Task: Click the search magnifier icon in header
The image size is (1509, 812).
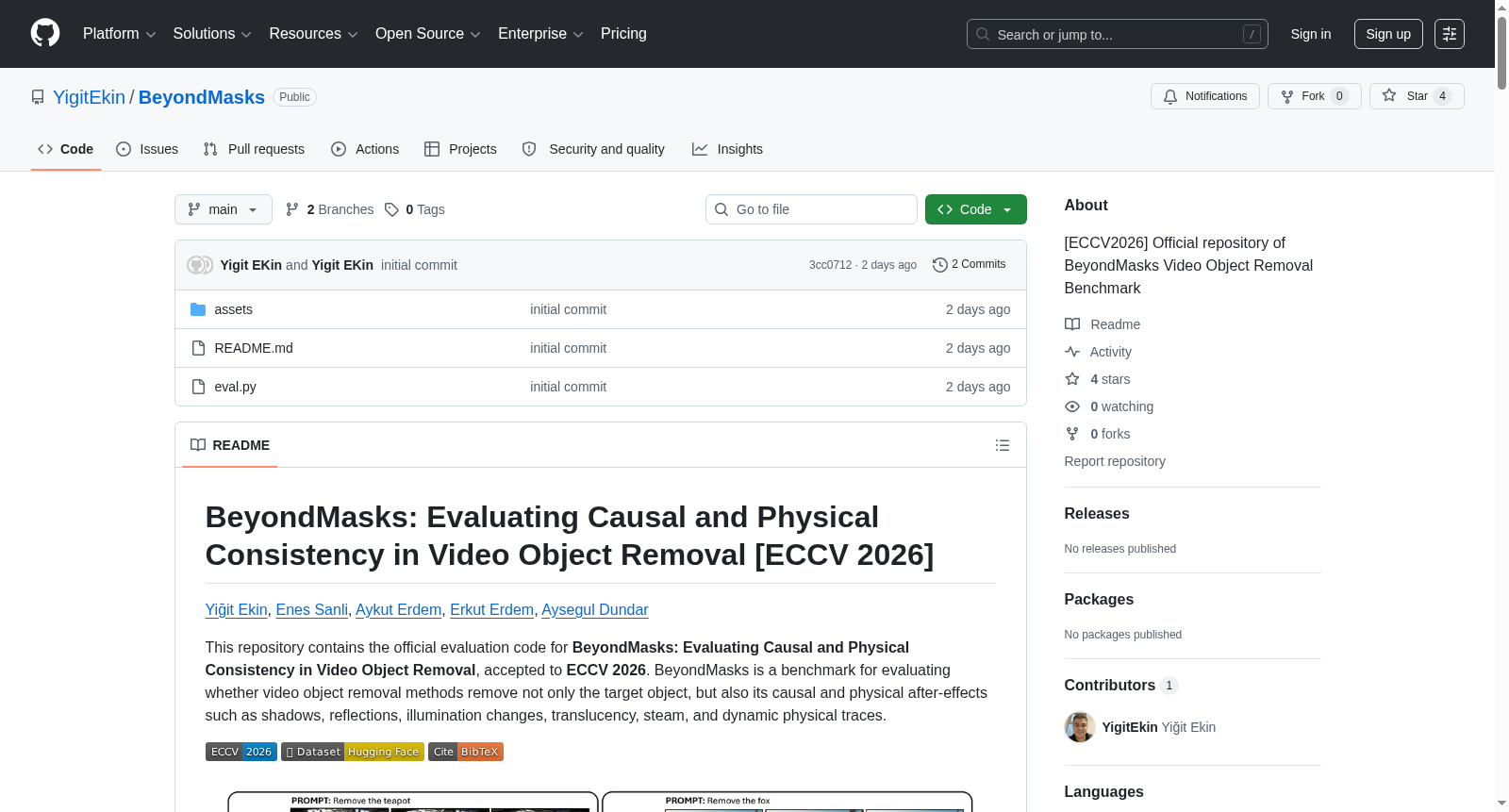Action: tap(983, 34)
